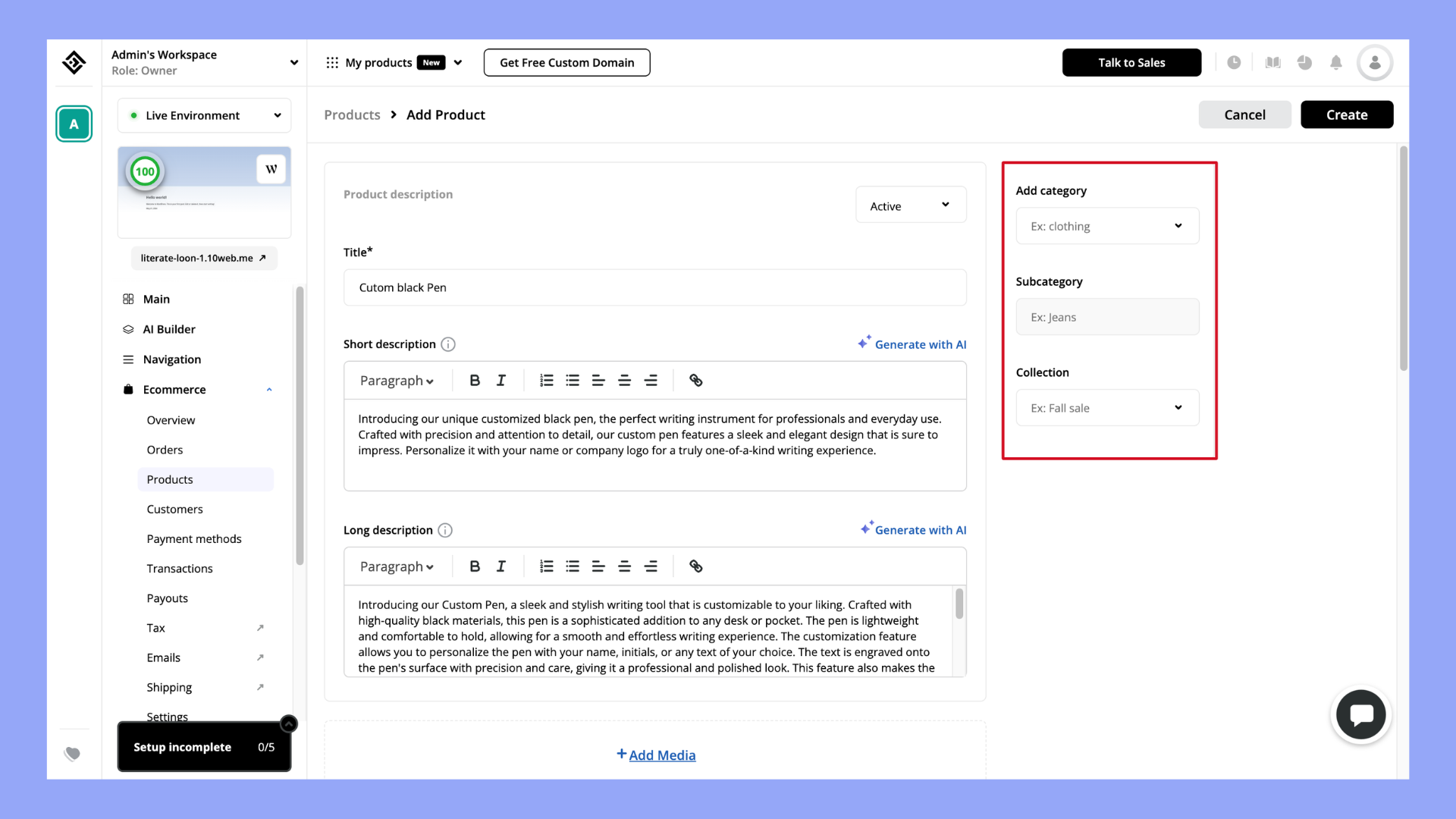
Task: Open user profile avatar
Action: tap(1374, 63)
